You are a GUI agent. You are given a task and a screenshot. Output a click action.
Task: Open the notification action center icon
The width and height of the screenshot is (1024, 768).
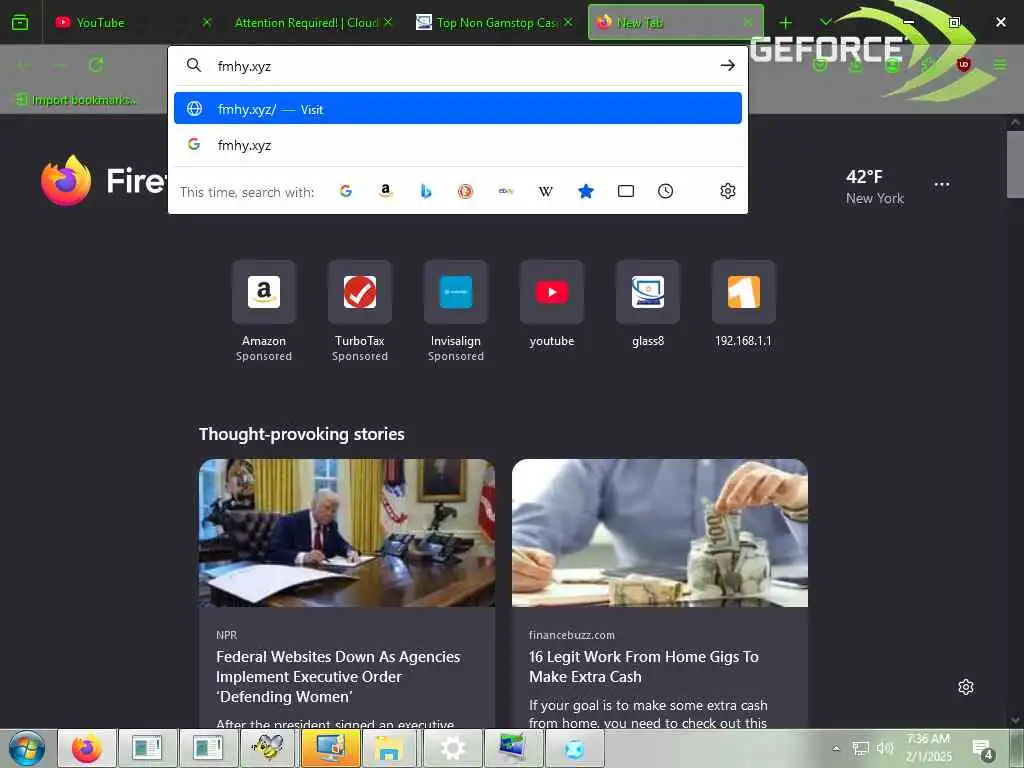click(x=982, y=749)
